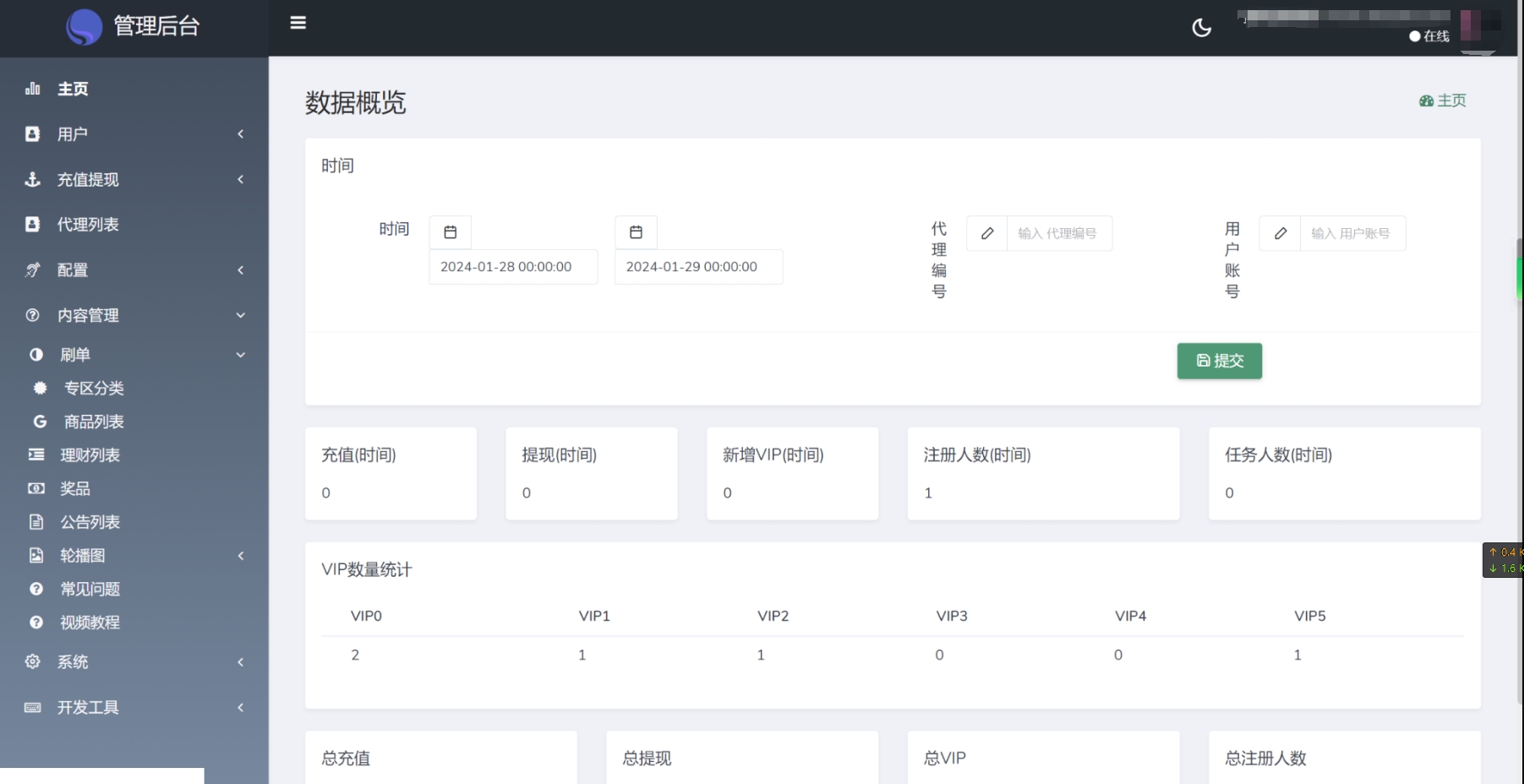Click the document icon beside 公告列表
The width and height of the screenshot is (1524, 784).
point(36,522)
